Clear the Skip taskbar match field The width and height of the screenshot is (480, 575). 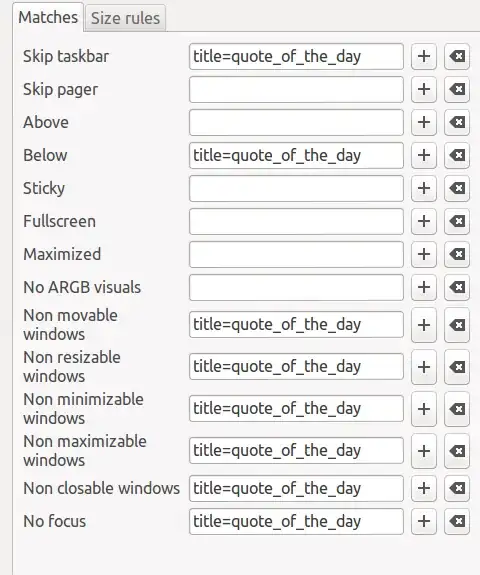pos(457,56)
